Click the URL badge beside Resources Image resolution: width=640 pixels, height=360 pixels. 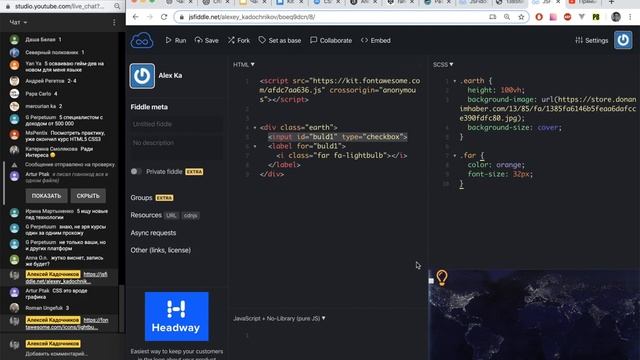coord(171,216)
